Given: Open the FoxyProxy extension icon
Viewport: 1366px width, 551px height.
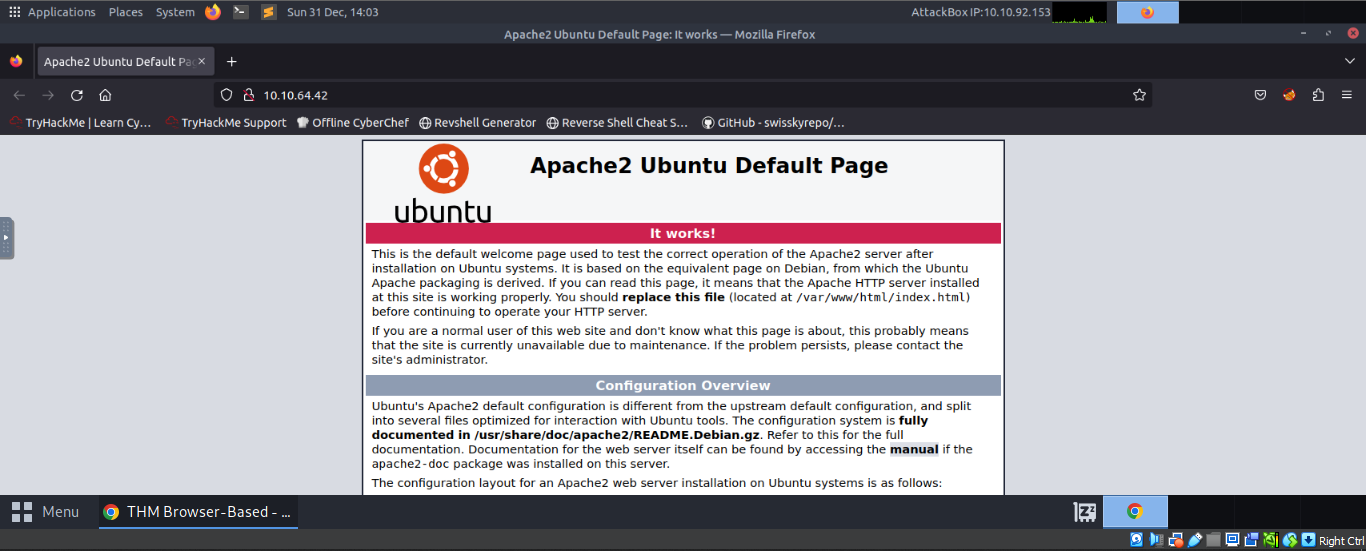Looking at the screenshot, I should (1289, 95).
